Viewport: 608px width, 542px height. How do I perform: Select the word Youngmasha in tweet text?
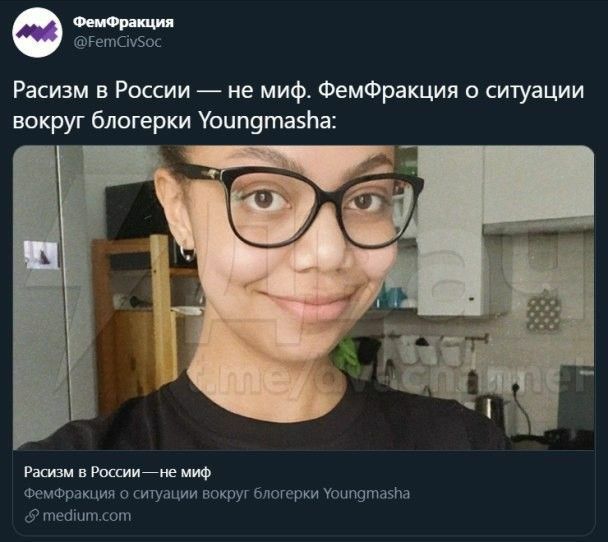[x=265, y=121]
